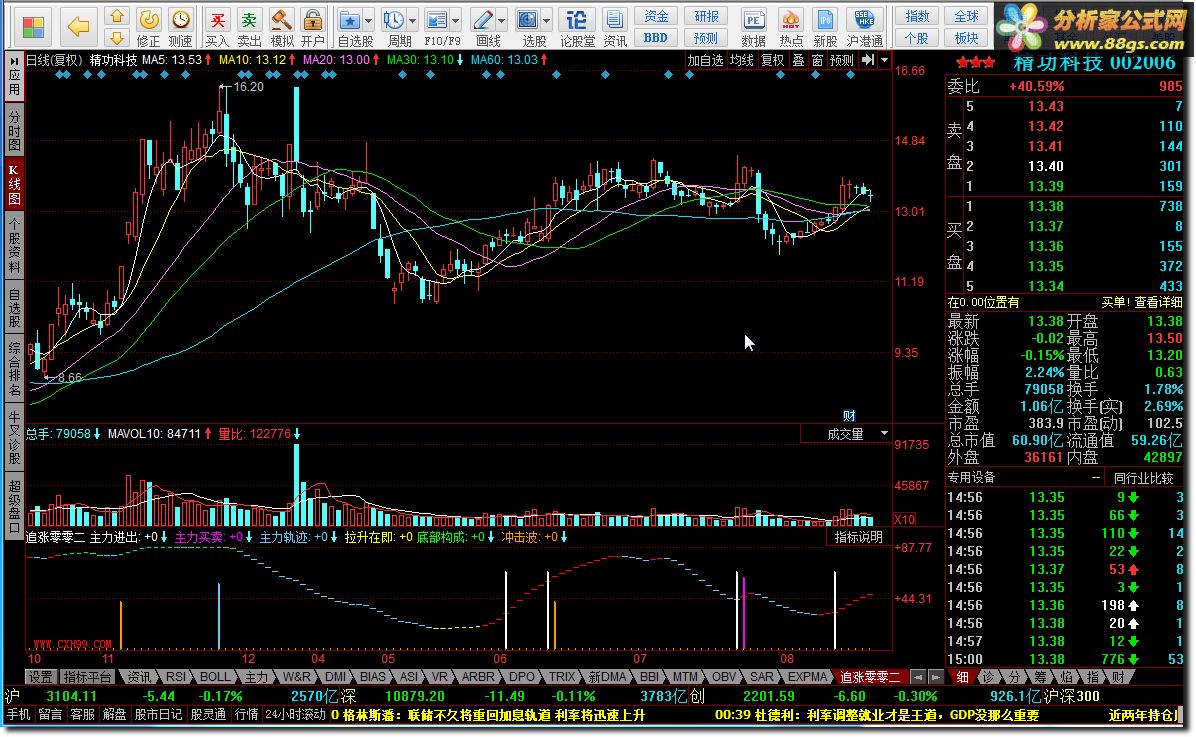Click 指标说明 indicator description button
This screenshot has height=737, width=1196.
point(858,537)
